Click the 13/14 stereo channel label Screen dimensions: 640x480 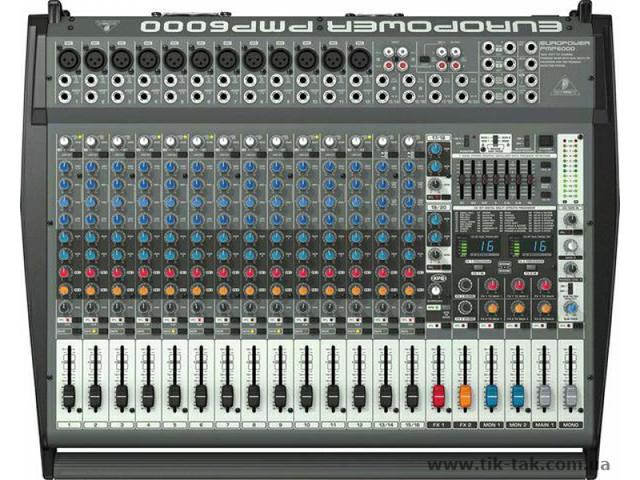click(x=384, y=426)
